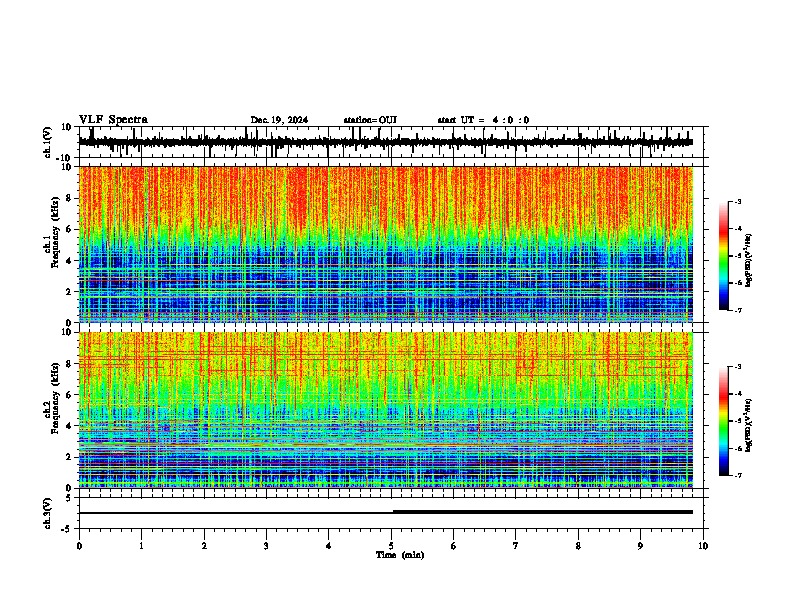This screenshot has height=612, width=792.
Task: Select the "Dec. 19, 2024" date text
Action: [279, 120]
